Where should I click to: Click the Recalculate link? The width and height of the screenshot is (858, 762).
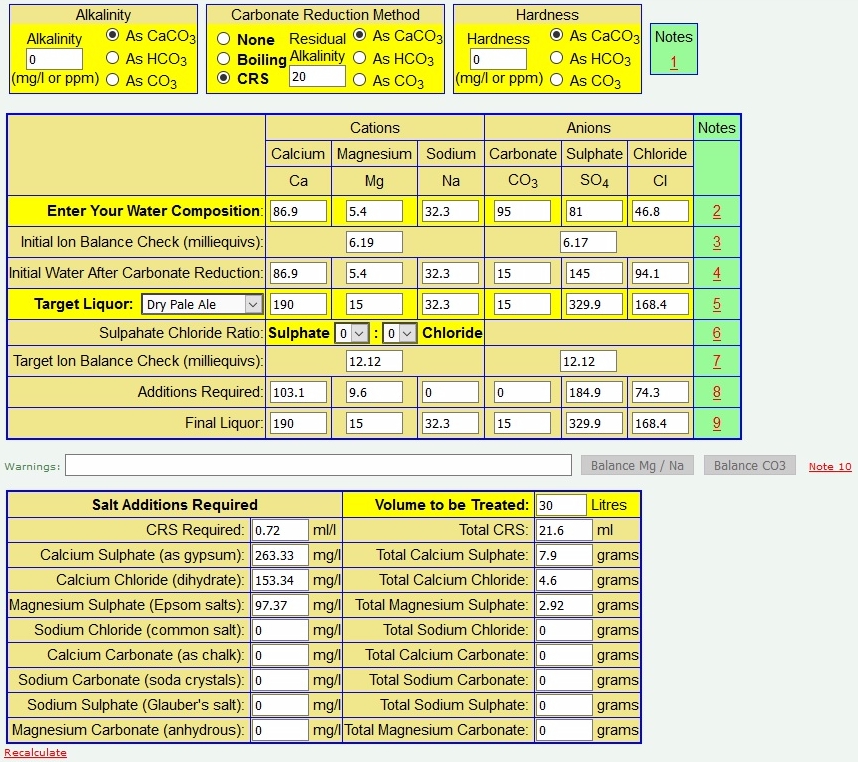[36, 753]
